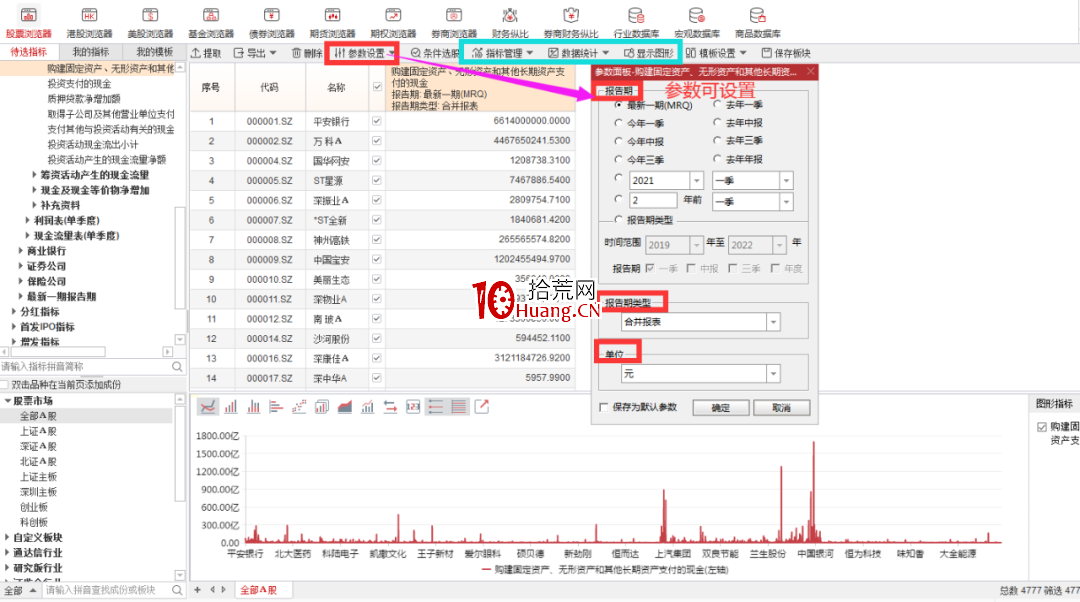Open the 股票浏览器 stock browser
This screenshot has height=602, width=1080.
[28, 22]
